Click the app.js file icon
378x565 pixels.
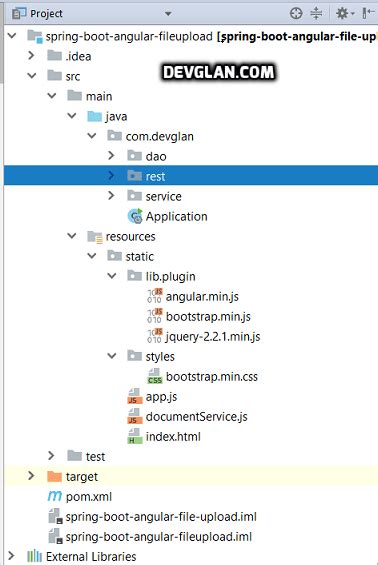point(134,396)
